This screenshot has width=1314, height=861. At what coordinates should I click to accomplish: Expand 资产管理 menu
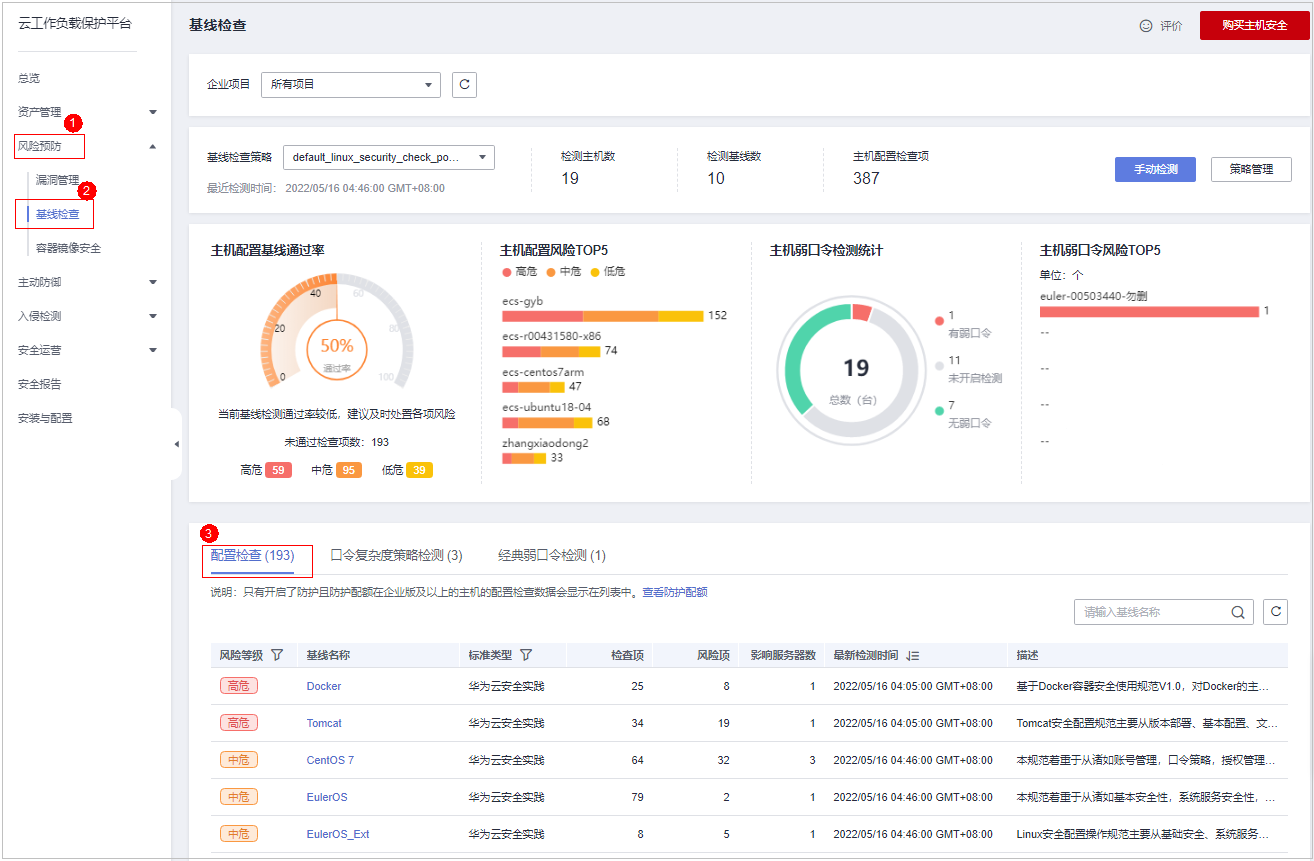(x=153, y=112)
